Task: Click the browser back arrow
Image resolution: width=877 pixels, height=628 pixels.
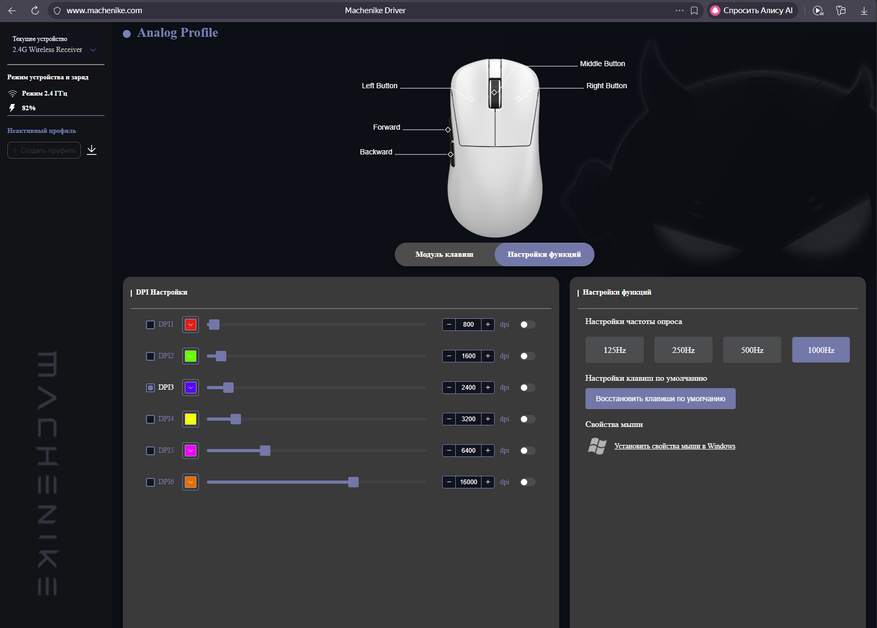Action: [x=12, y=10]
